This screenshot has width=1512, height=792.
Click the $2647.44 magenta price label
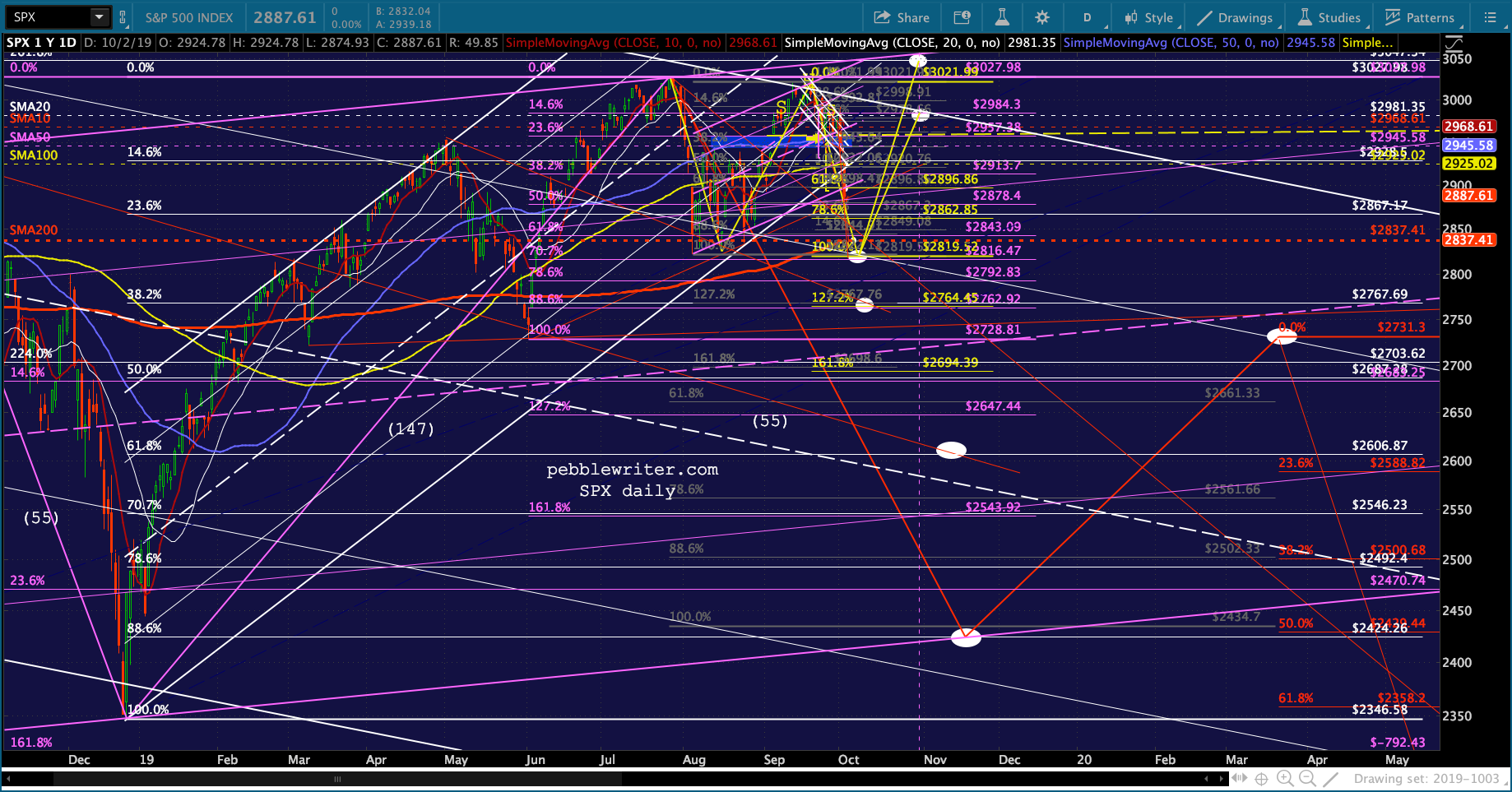(993, 406)
